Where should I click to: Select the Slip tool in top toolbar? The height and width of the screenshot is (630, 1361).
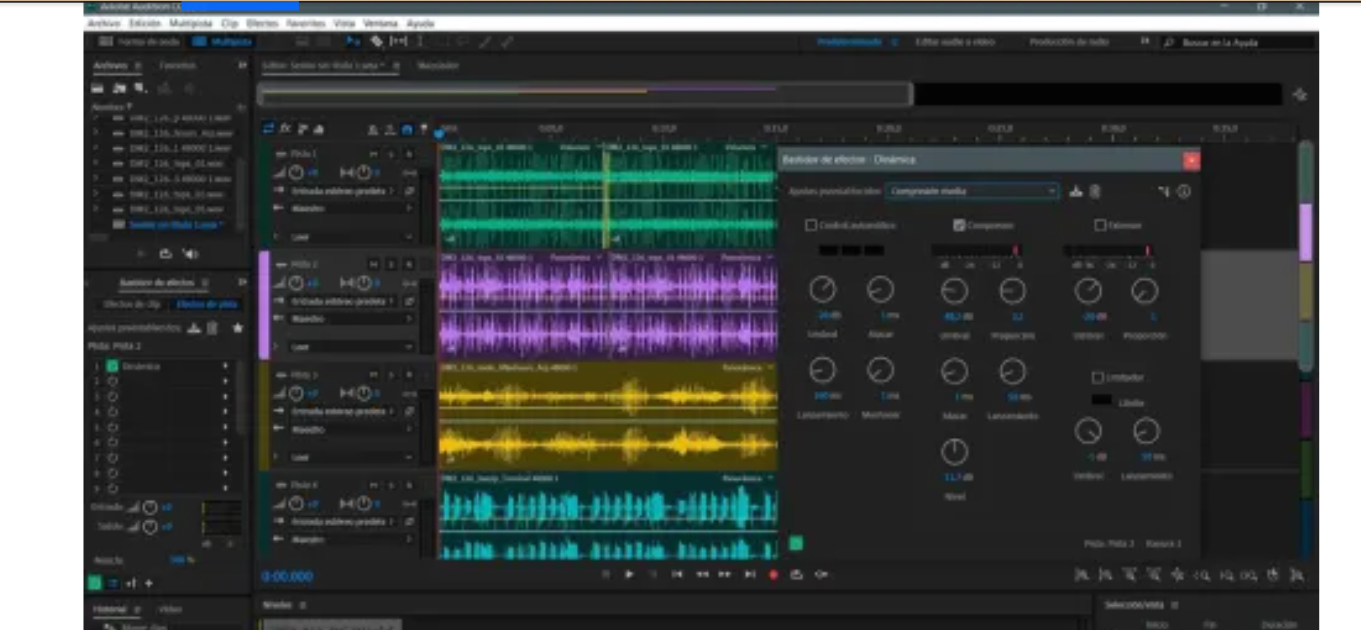(x=398, y=42)
